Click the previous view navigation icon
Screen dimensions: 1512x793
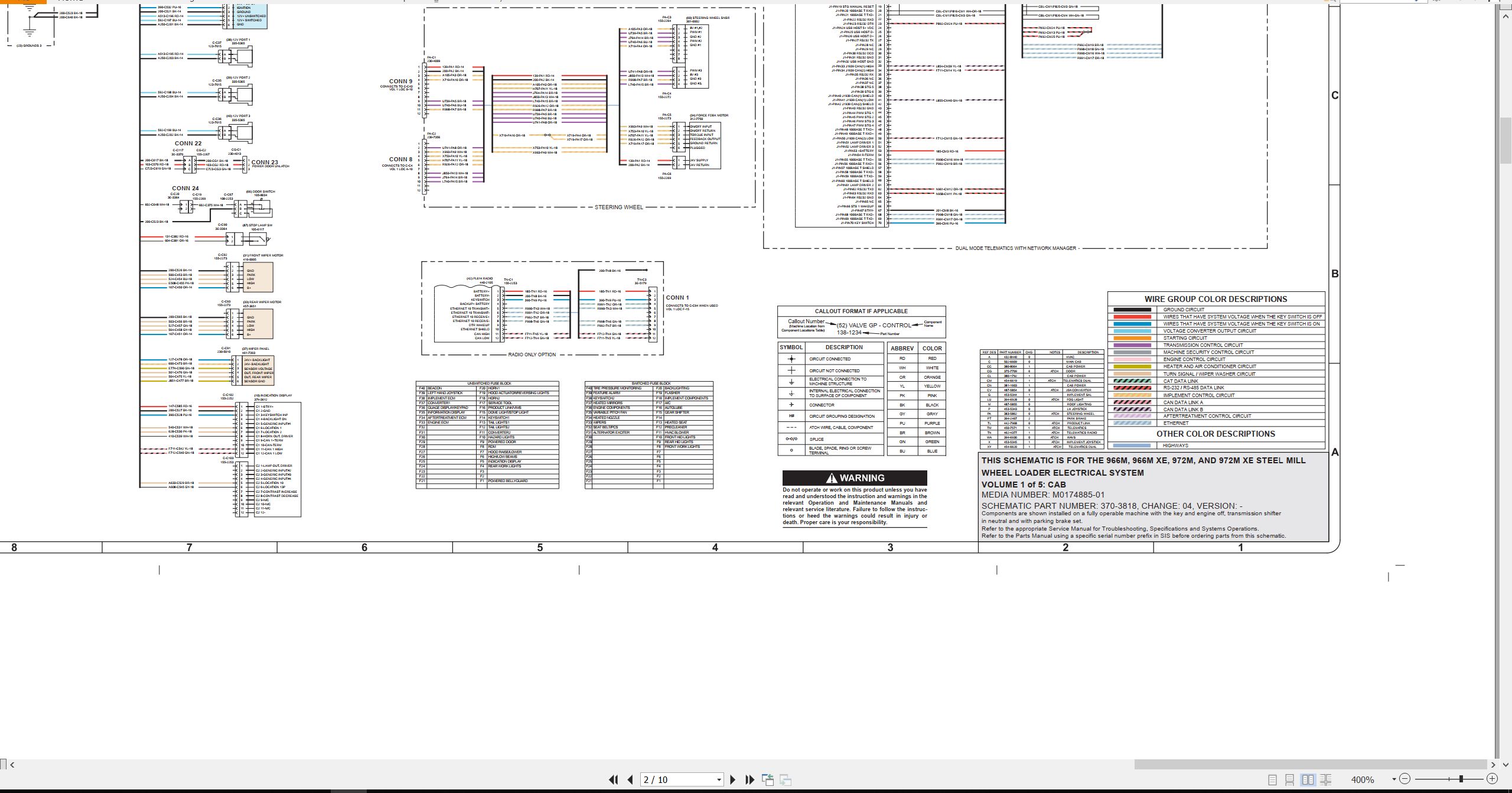pyautogui.click(x=768, y=779)
